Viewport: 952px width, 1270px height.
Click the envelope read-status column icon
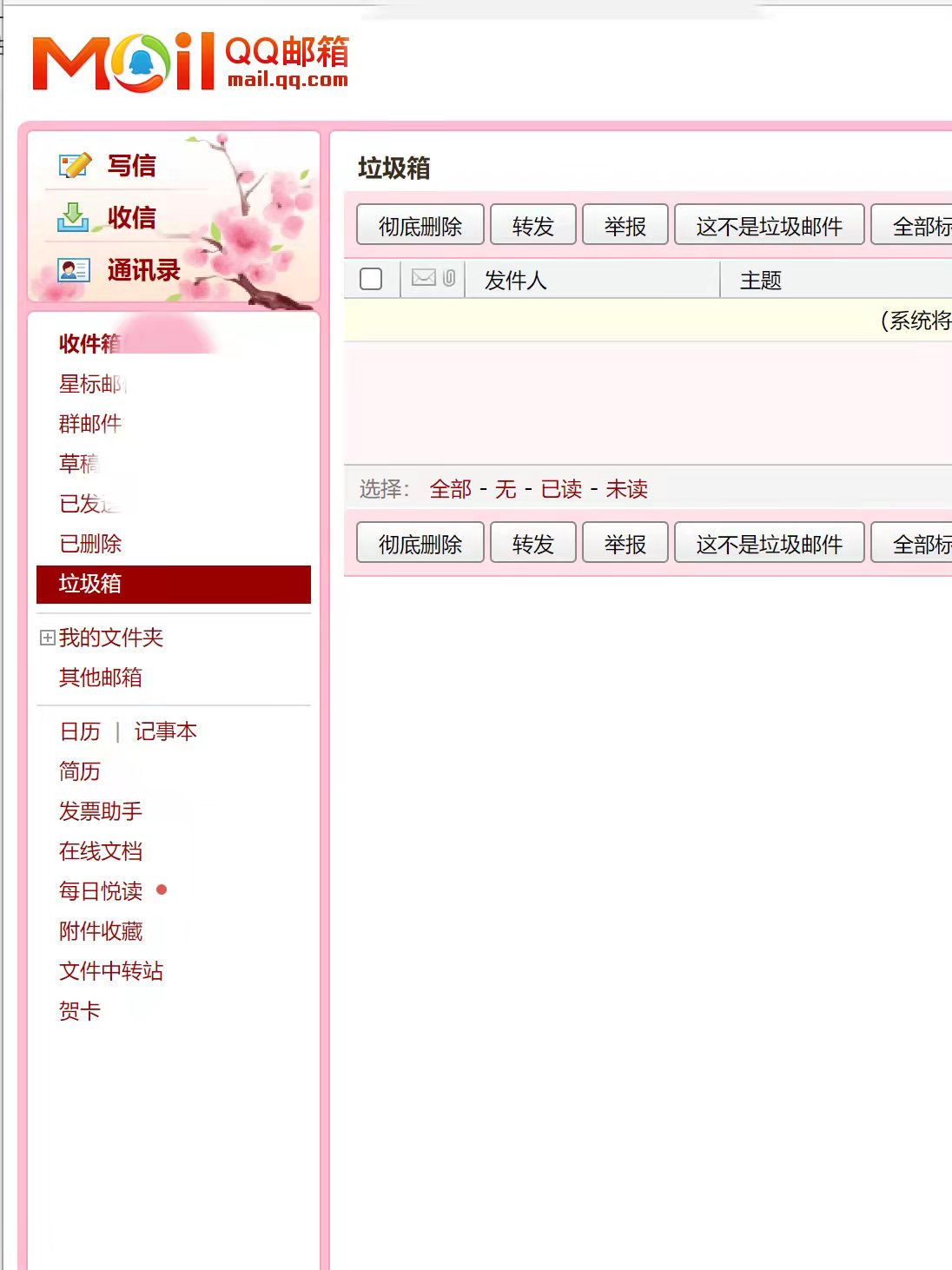[x=424, y=278]
